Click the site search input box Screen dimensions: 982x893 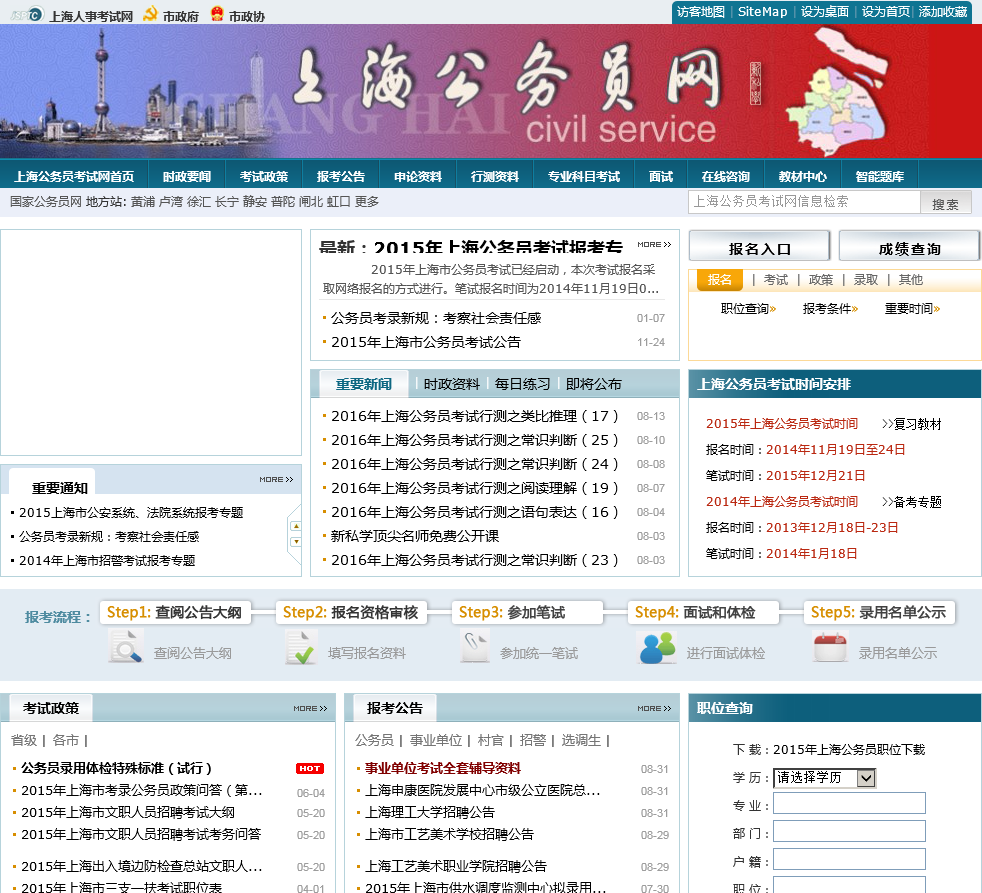(804, 202)
